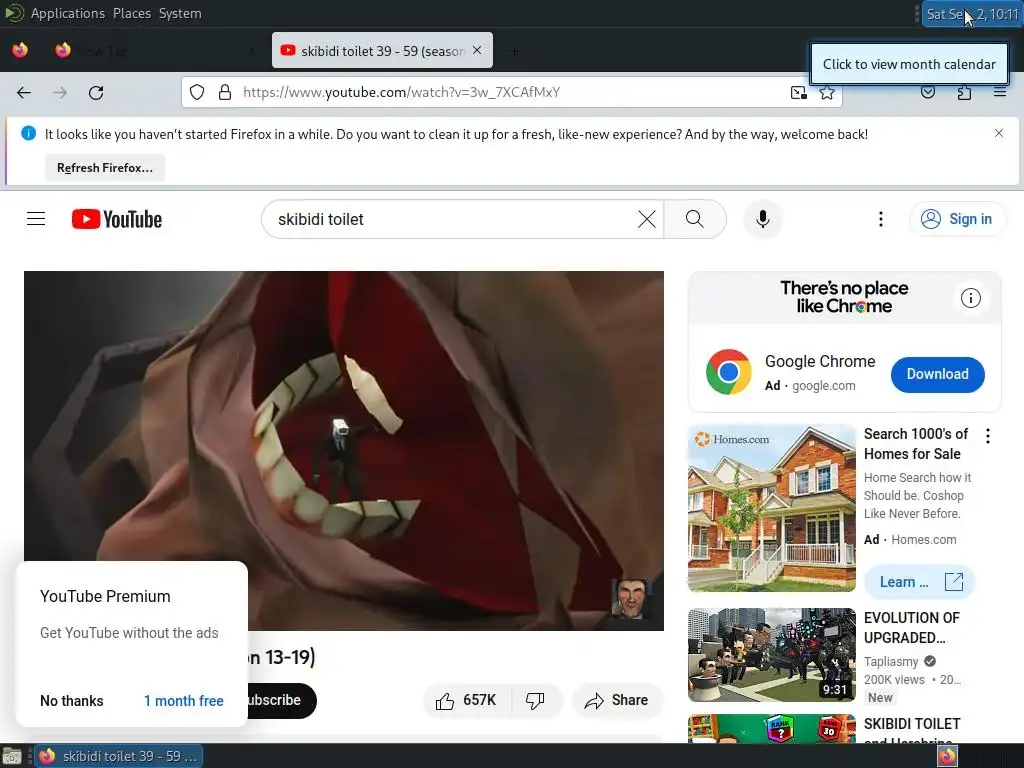Click the Firefox icon in bottom-right tray
Viewport: 1024px width, 768px height.
point(947,756)
